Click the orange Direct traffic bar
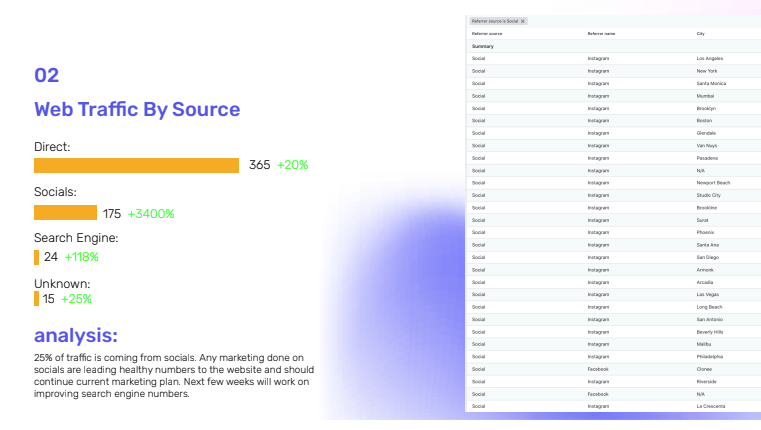The image size is (761, 430). [136, 165]
